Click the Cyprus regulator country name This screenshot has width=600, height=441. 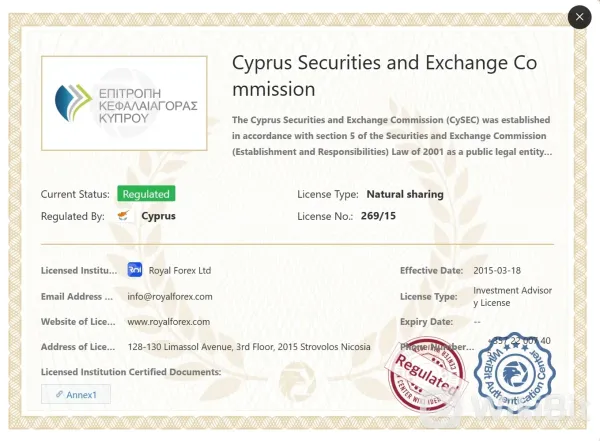[158, 216]
